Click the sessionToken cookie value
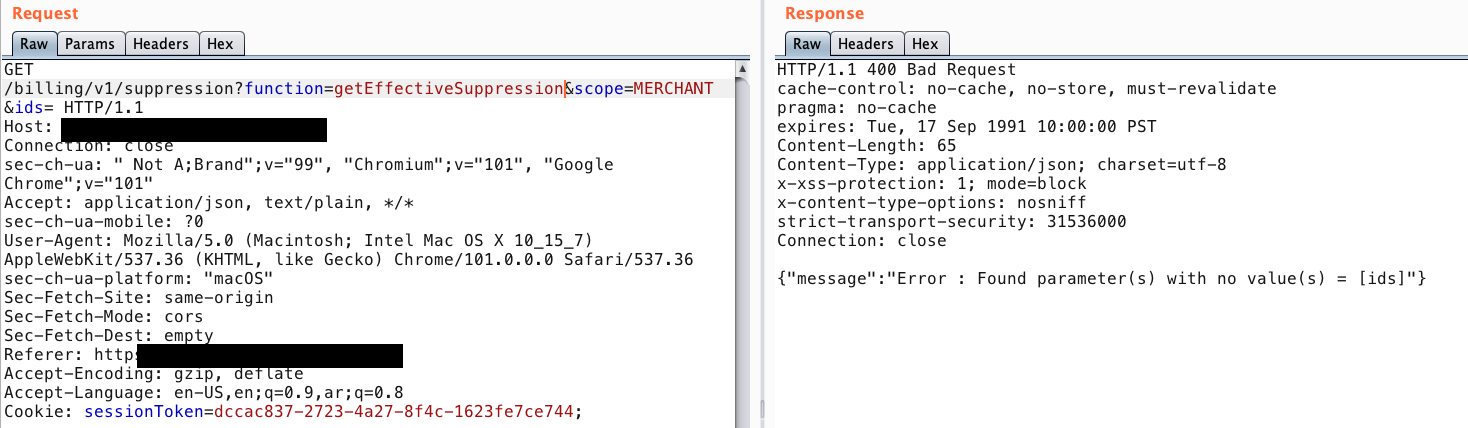 pyautogui.click(x=393, y=411)
